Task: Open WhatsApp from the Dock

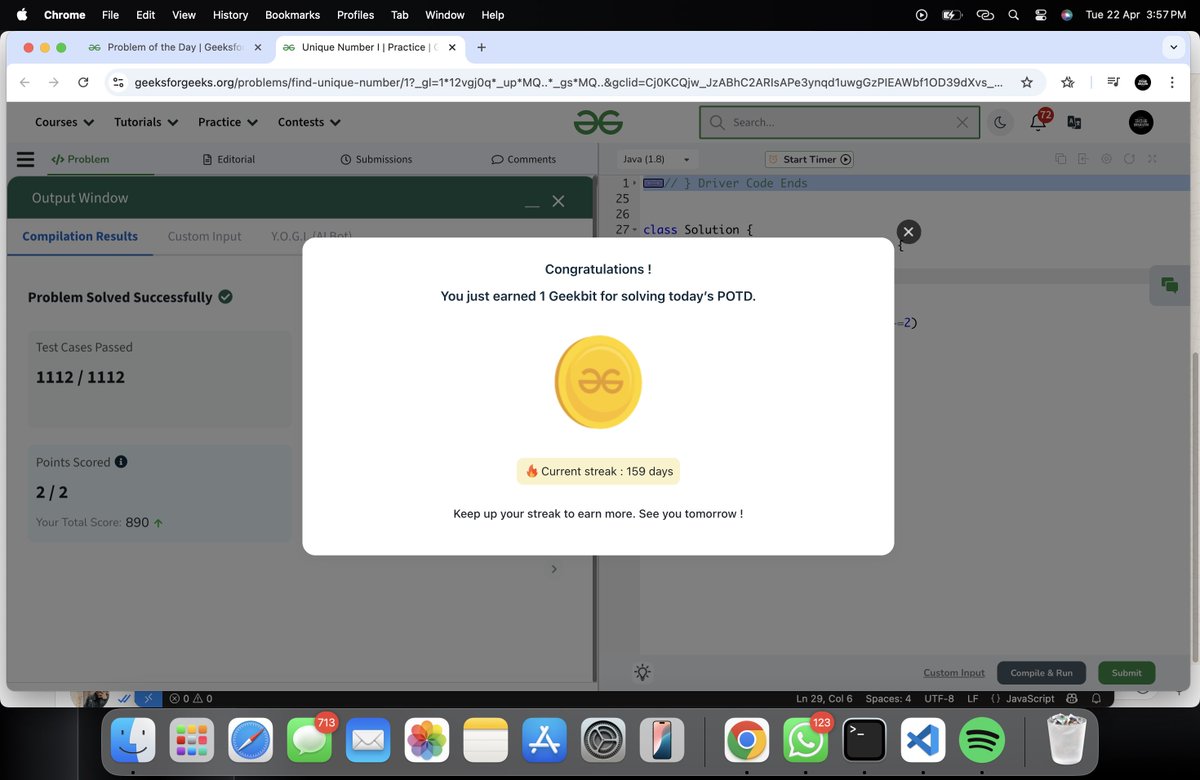Action: click(x=806, y=741)
